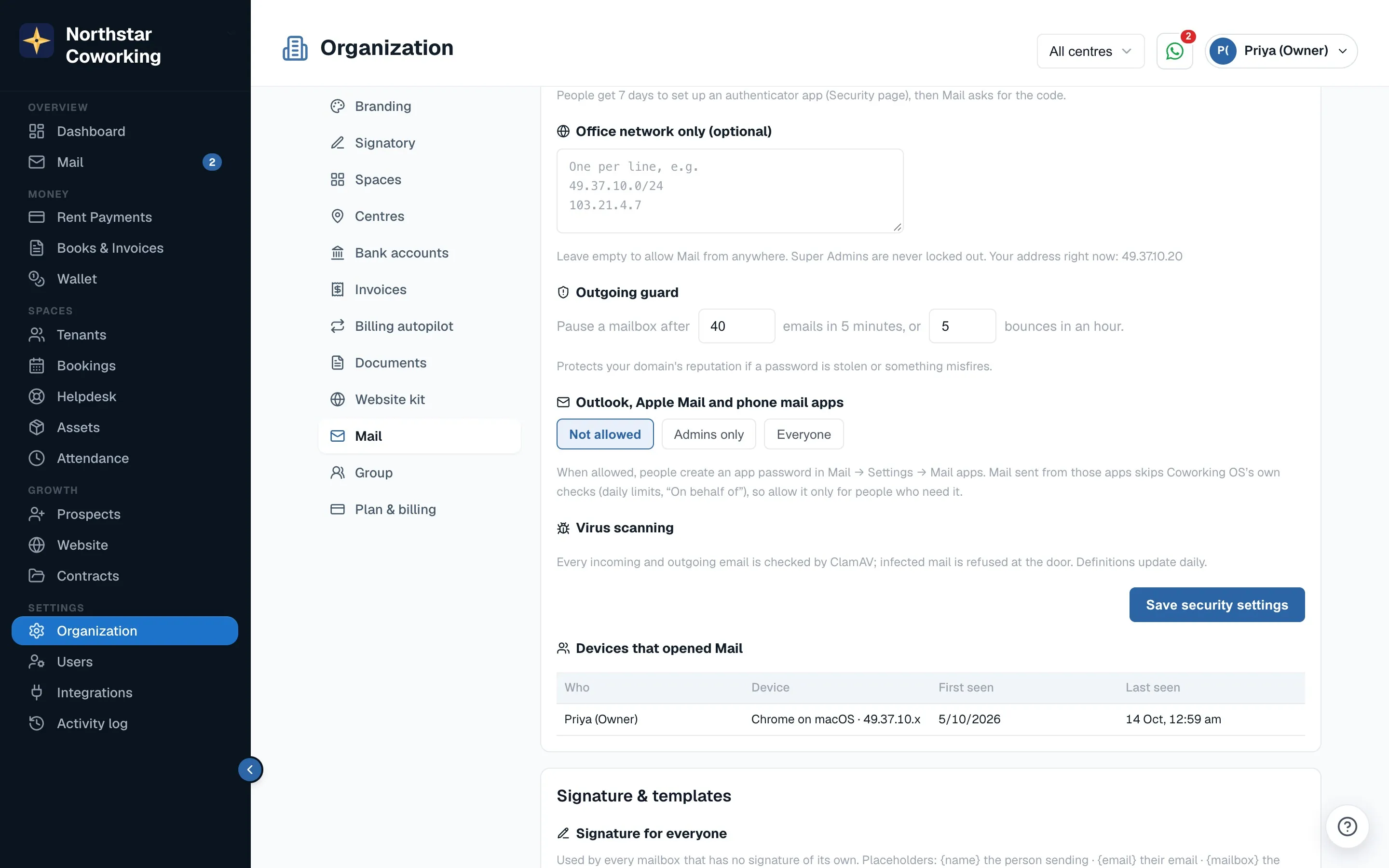Viewport: 1389px width, 868px height.
Task: Click the Website kit globe icon
Action: click(338, 400)
